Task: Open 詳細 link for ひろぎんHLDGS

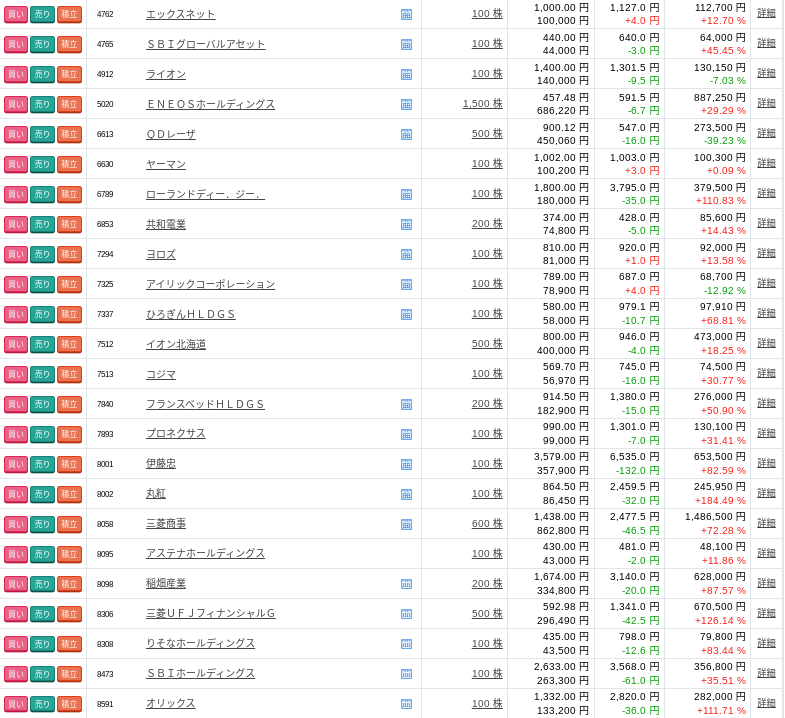Action: (766, 313)
